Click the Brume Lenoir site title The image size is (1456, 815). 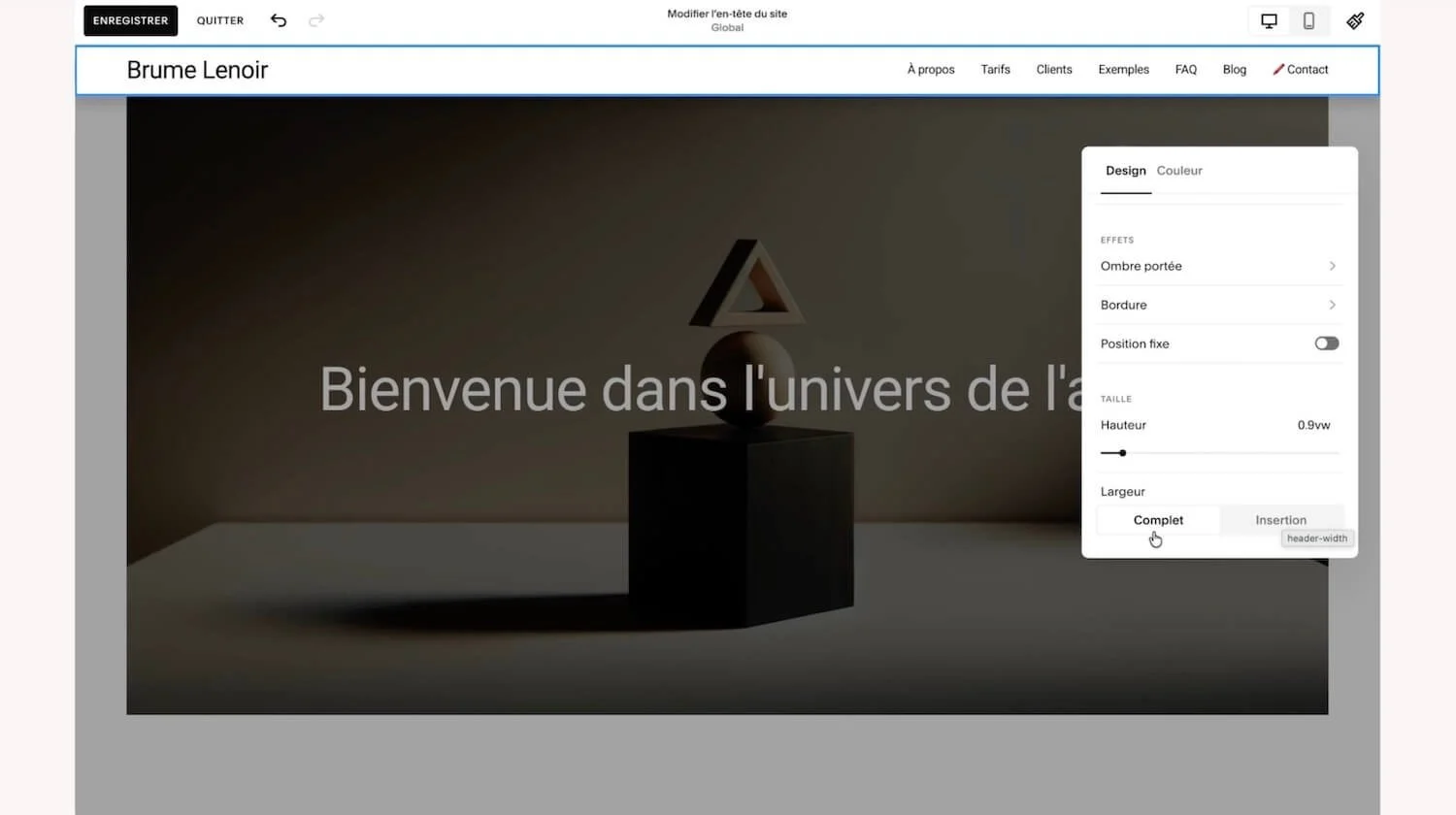point(197,69)
